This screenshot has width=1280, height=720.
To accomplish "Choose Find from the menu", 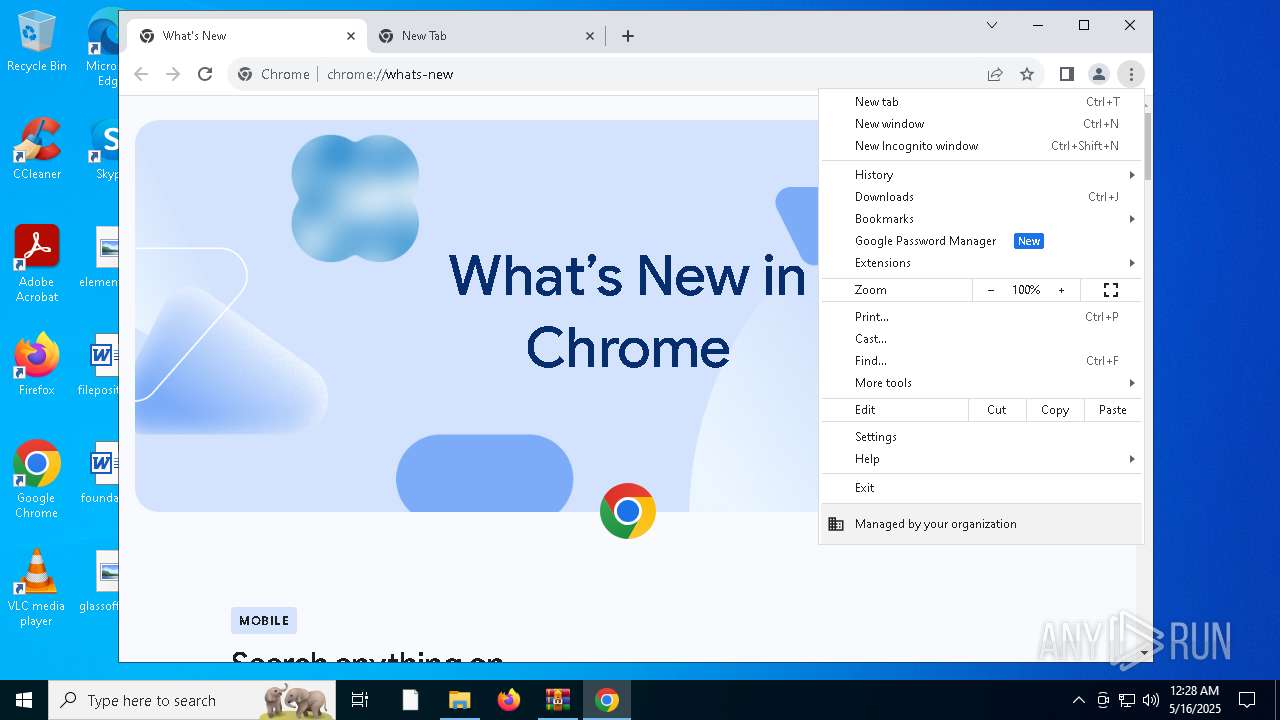I will 981,361.
